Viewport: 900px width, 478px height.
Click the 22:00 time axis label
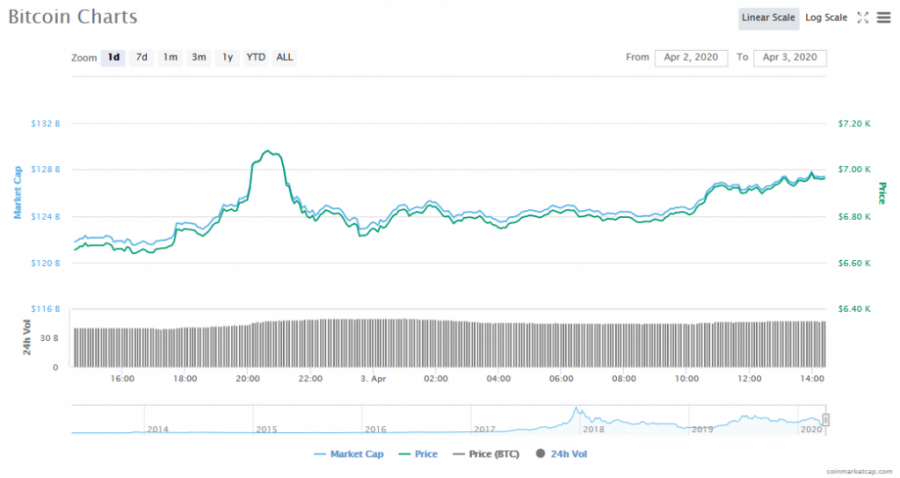point(311,379)
